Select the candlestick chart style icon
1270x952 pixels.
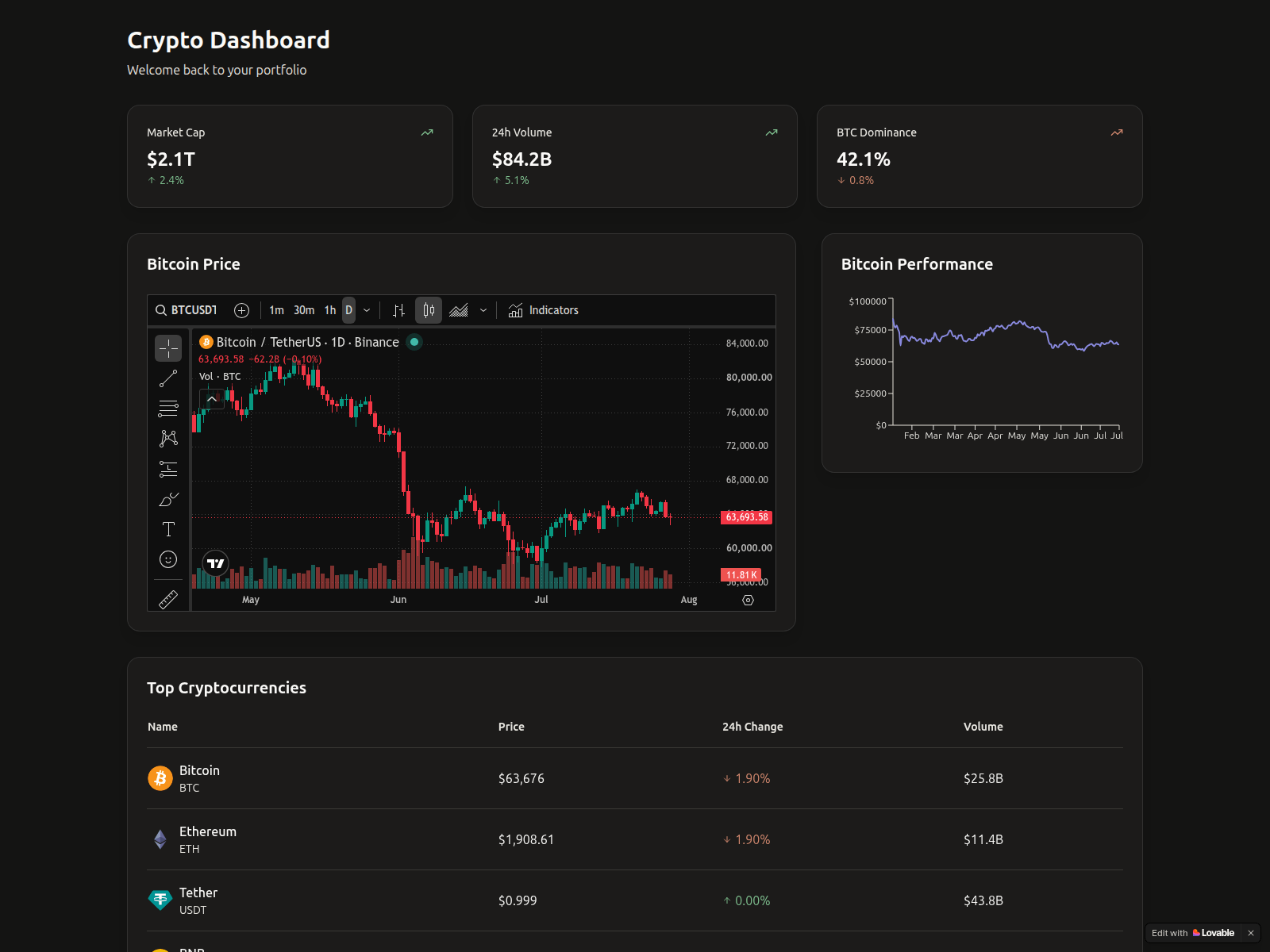(429, 310)
